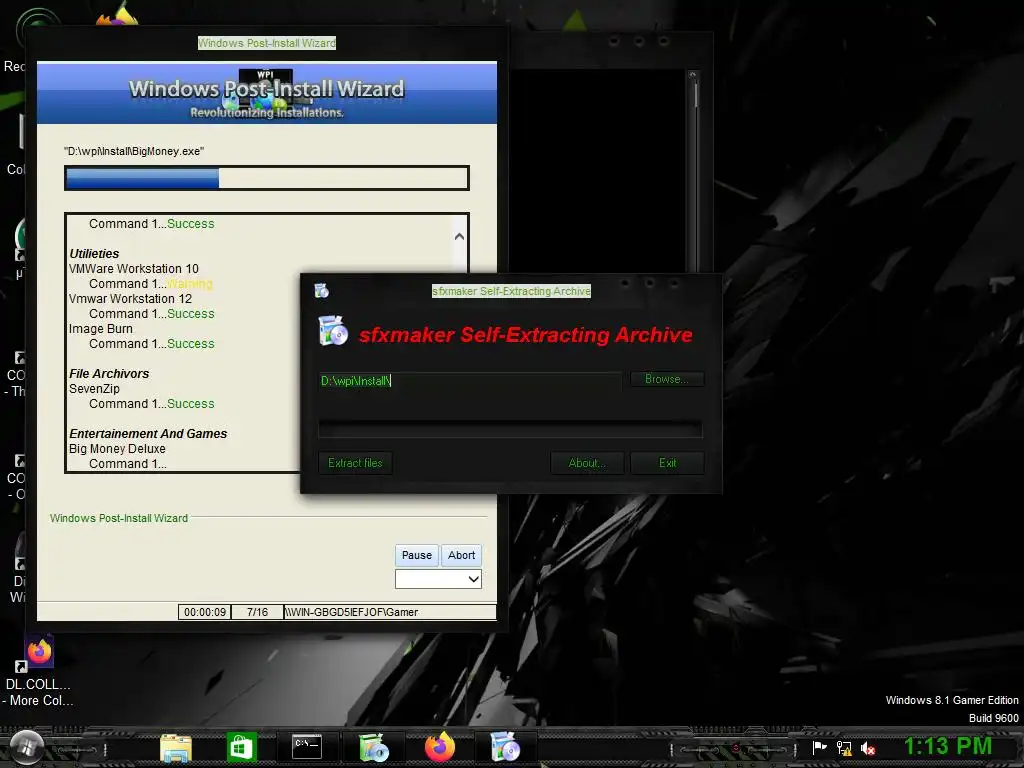Open the About... dialog in sfxmaker
This screenshot has height=768, width=1024.
tap(586, 463)
